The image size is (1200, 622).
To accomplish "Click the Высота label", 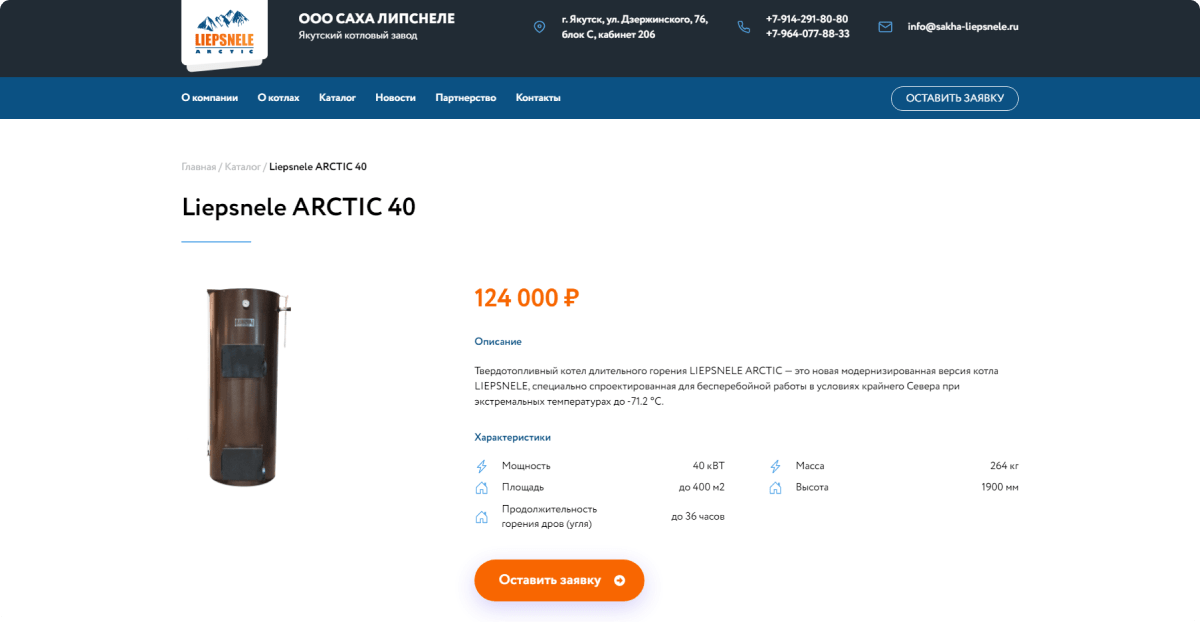I will 812,488.
